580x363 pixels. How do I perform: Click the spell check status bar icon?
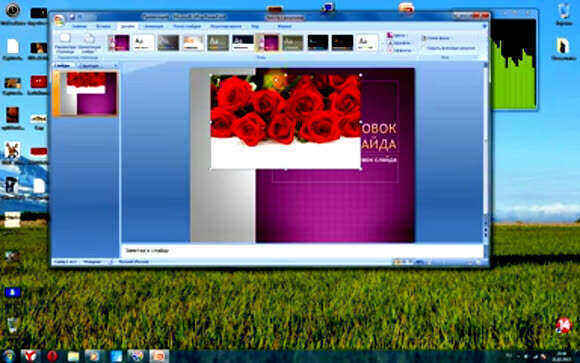pos(111,262)
